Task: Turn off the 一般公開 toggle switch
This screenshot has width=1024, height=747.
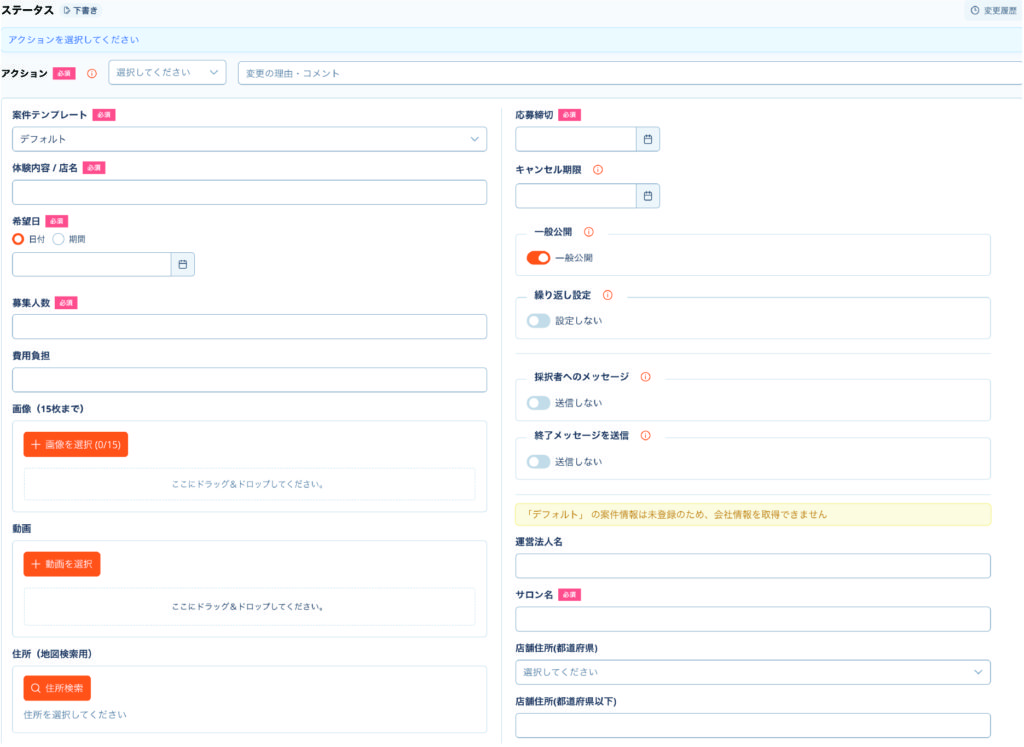Action: (538, 258)
